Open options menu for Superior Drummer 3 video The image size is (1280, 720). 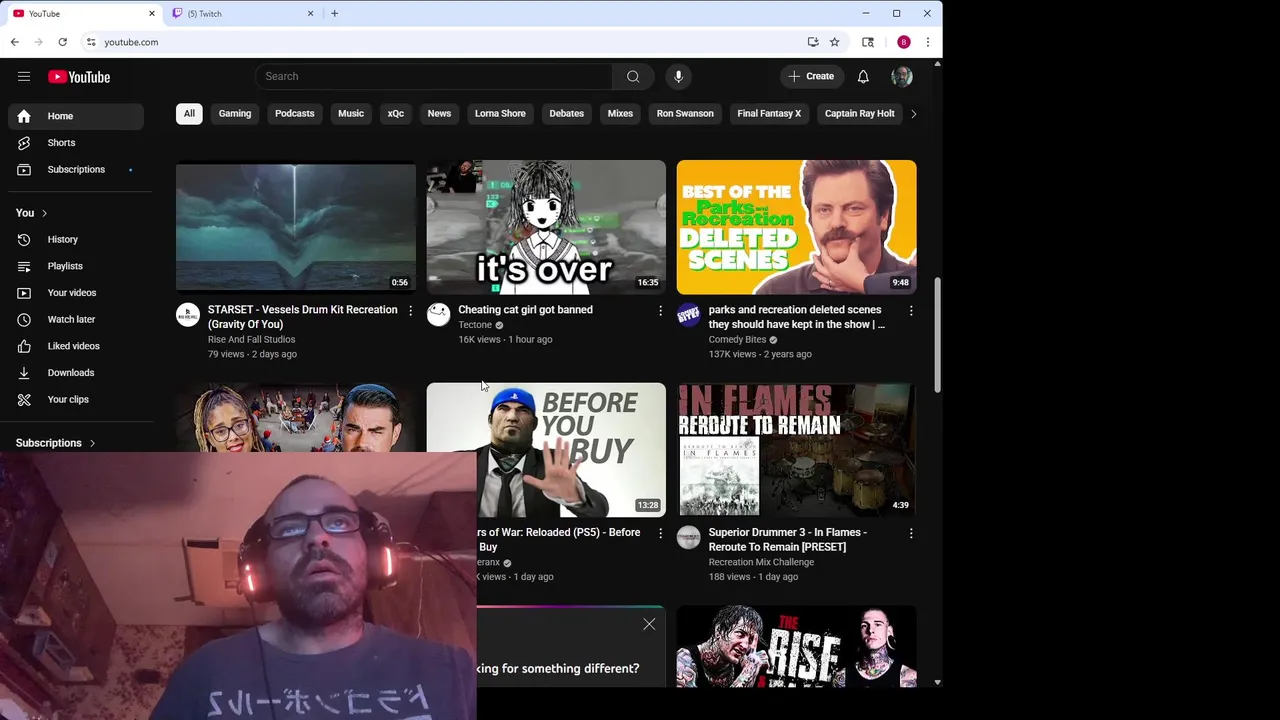point(911,534)
